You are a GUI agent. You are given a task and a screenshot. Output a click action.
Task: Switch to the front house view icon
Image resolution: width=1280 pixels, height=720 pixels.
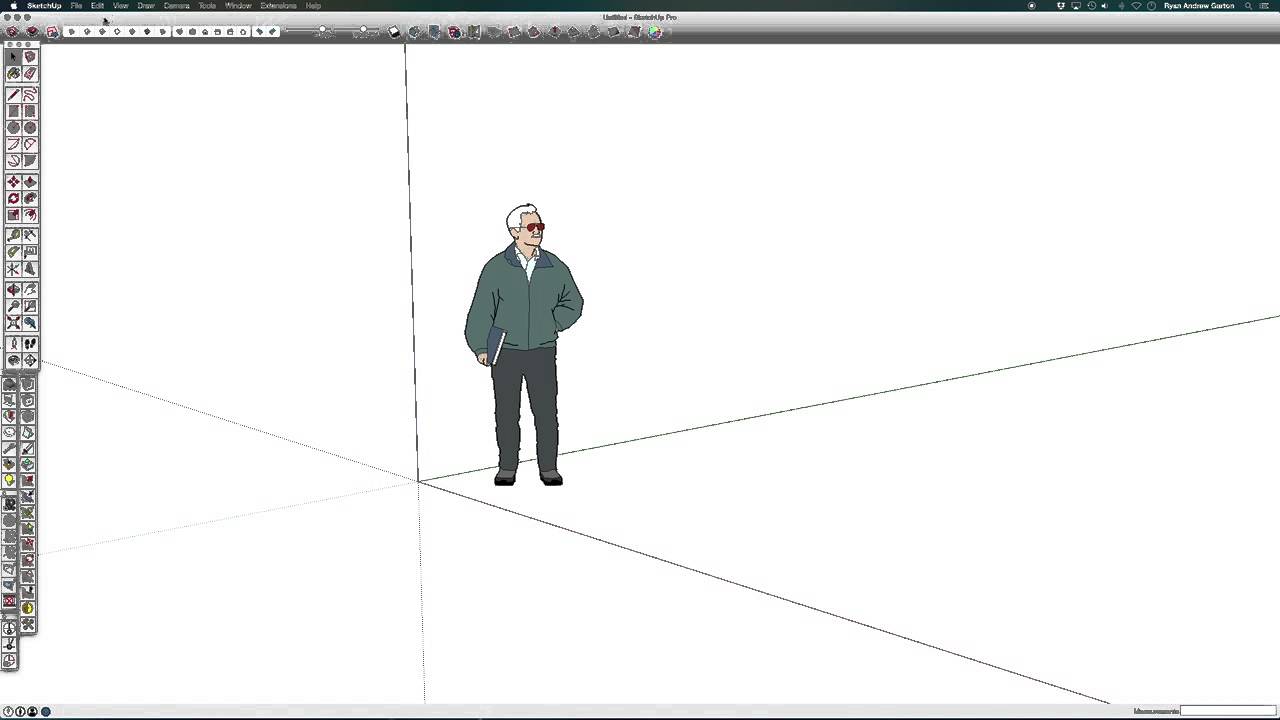205,32
